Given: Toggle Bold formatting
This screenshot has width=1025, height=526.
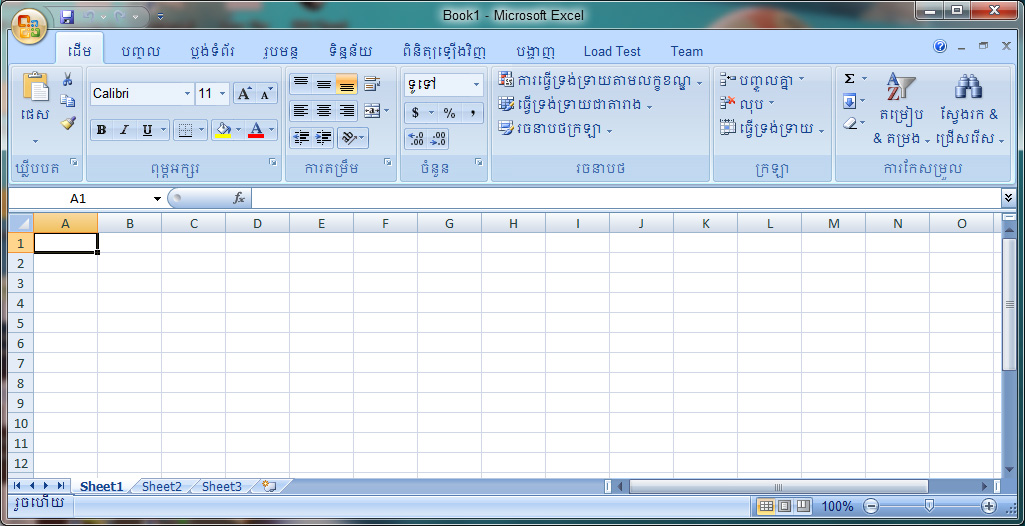Looking at the screenshot, I should tap(101, 130).
